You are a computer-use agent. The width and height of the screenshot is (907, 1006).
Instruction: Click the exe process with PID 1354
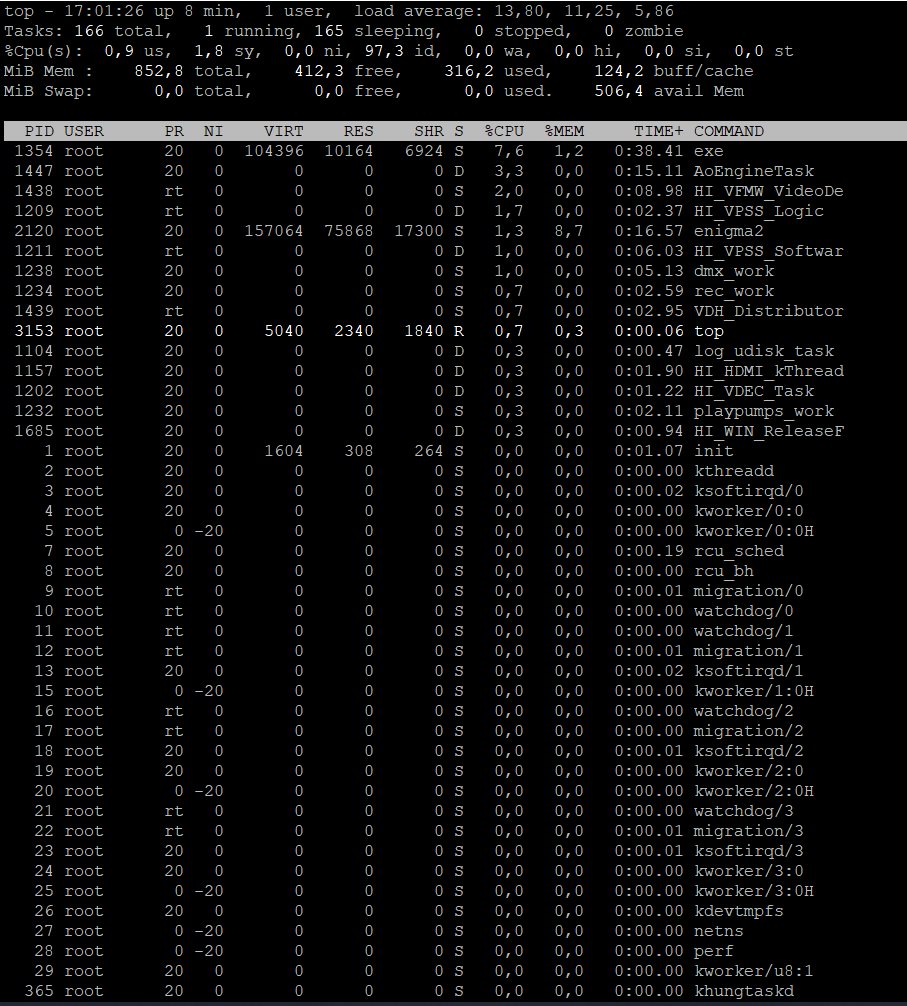click(x=708, y=151)
